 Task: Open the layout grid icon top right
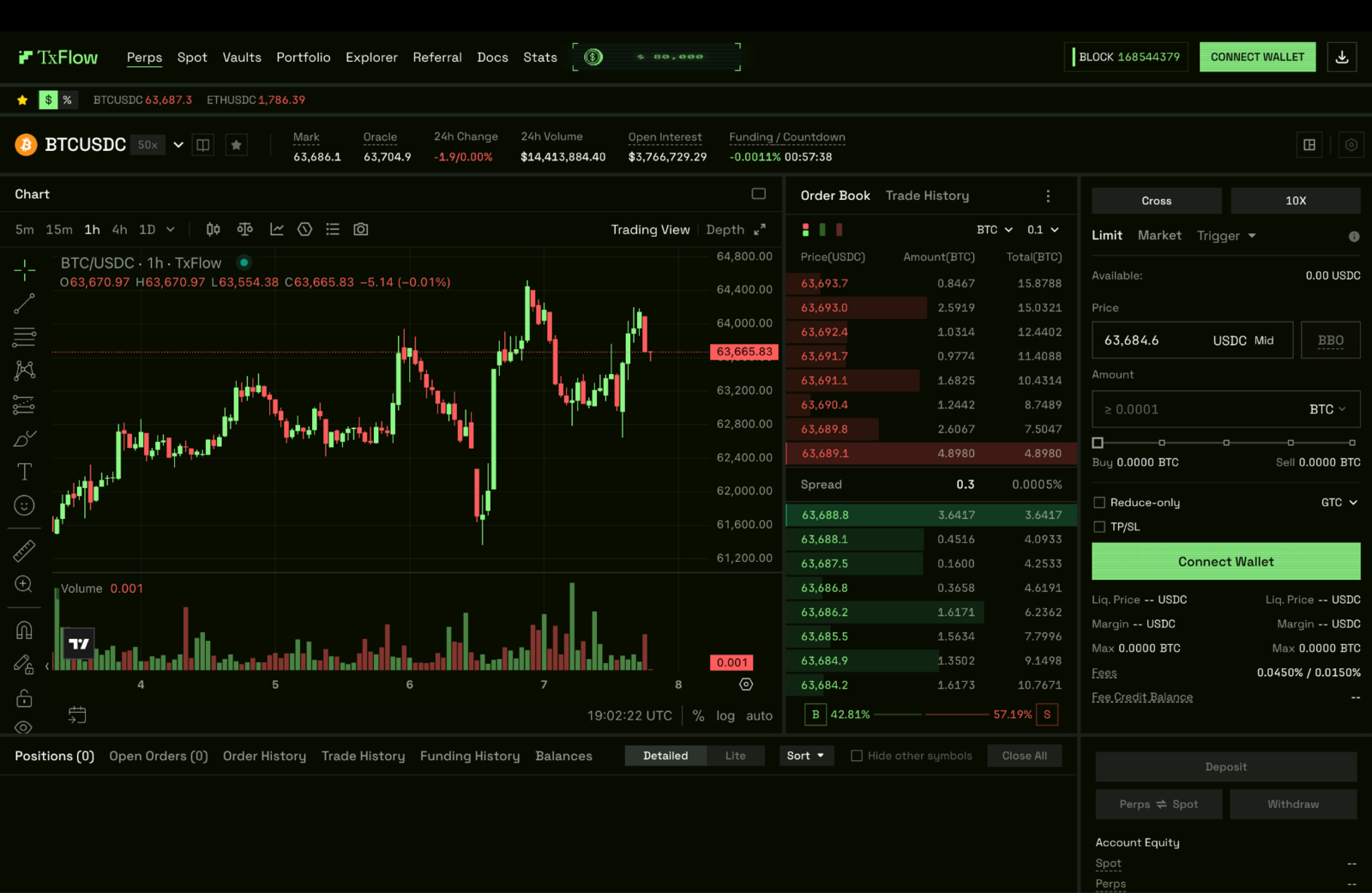click(1309, 145)
